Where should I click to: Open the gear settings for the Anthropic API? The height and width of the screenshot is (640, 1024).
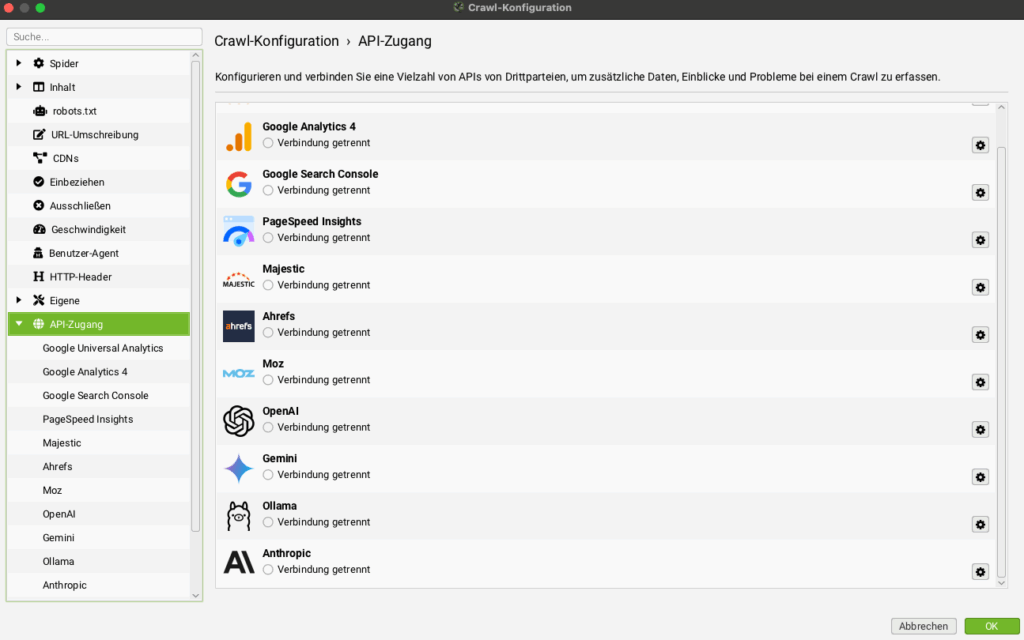point(980,571)
